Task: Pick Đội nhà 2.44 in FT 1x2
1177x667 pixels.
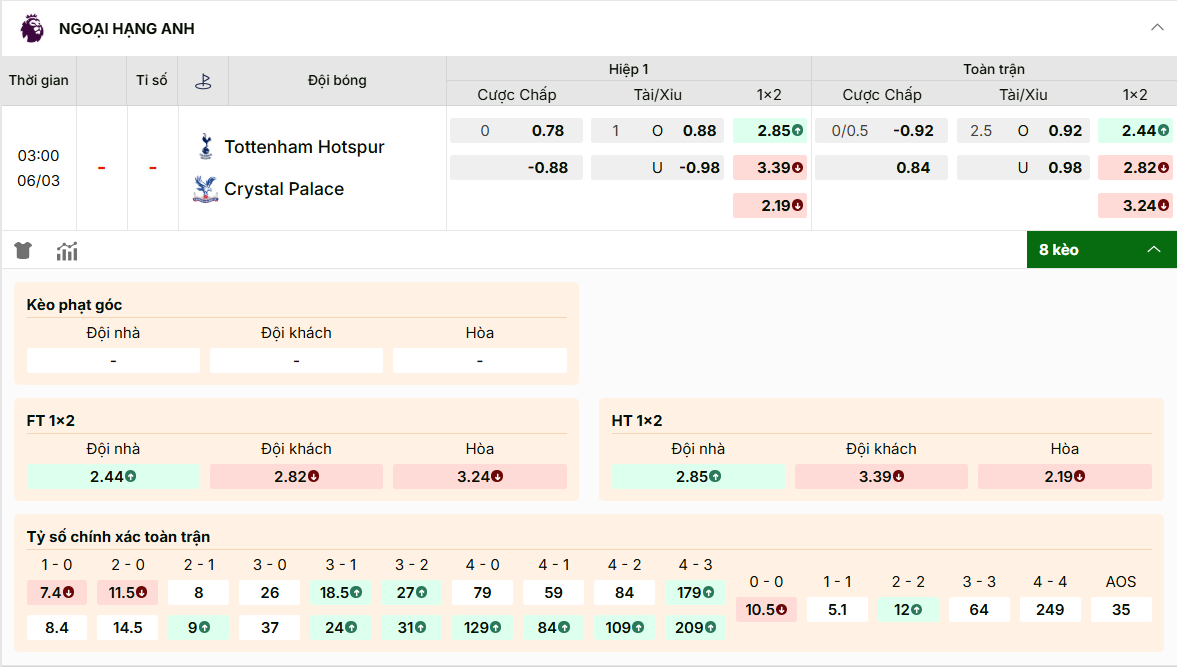Action: (113, 477)
